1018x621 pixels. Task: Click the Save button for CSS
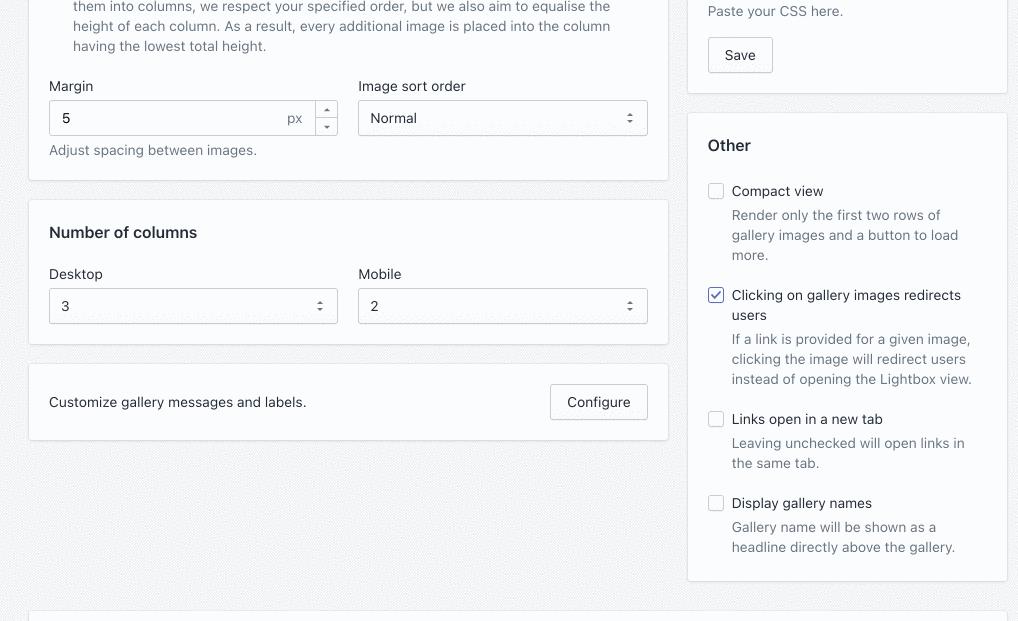[740, 55]
